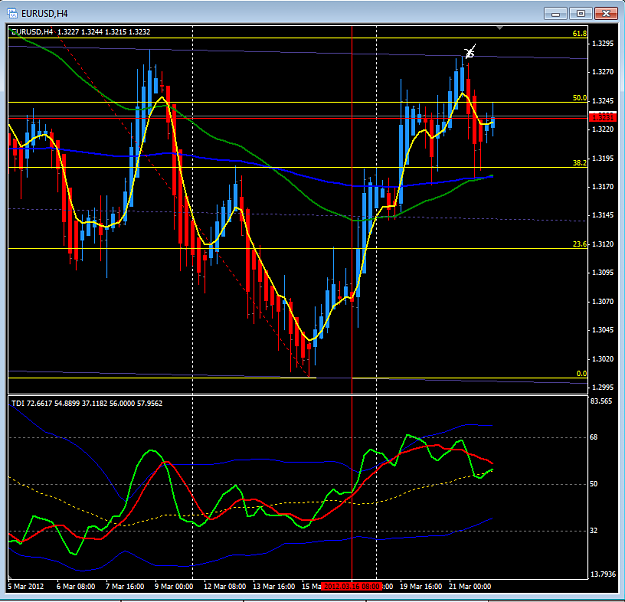Click the 1.3170 price on the scale
Image resolution: width=625 pixels, height=602 pixels.
603,187
